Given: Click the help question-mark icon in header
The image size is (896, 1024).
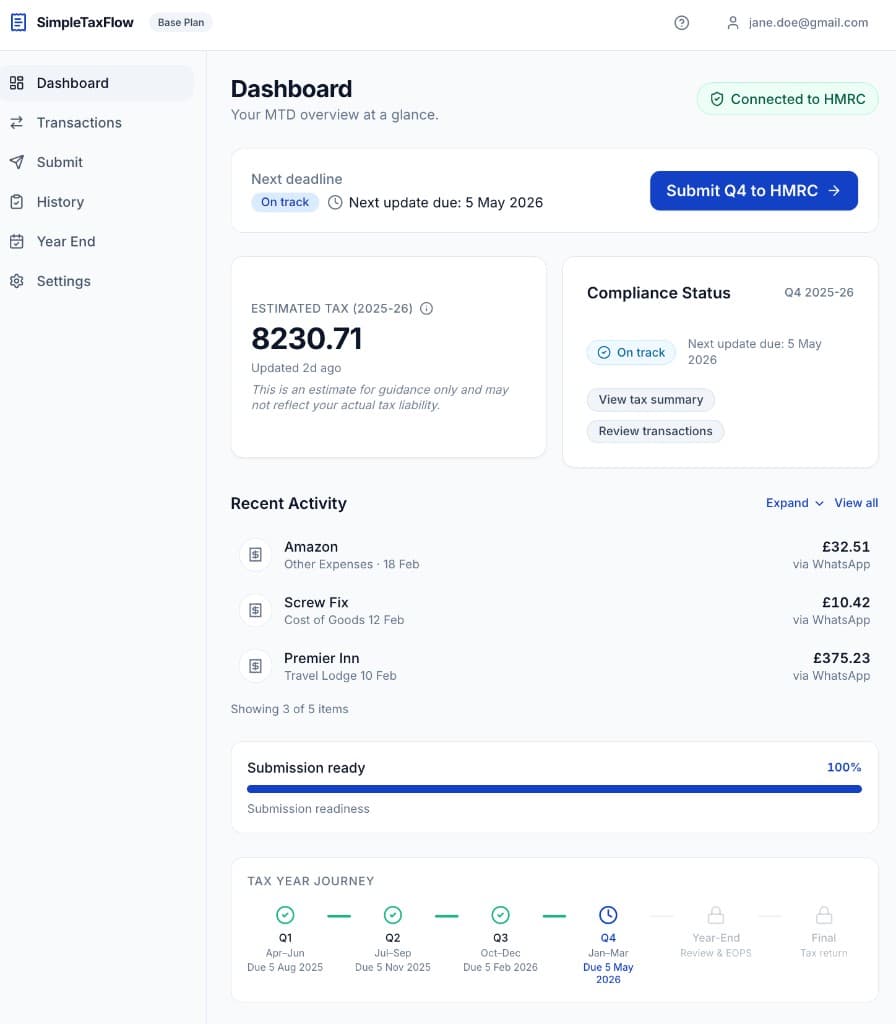Looking at the screenshot, I should click(682, 22).
